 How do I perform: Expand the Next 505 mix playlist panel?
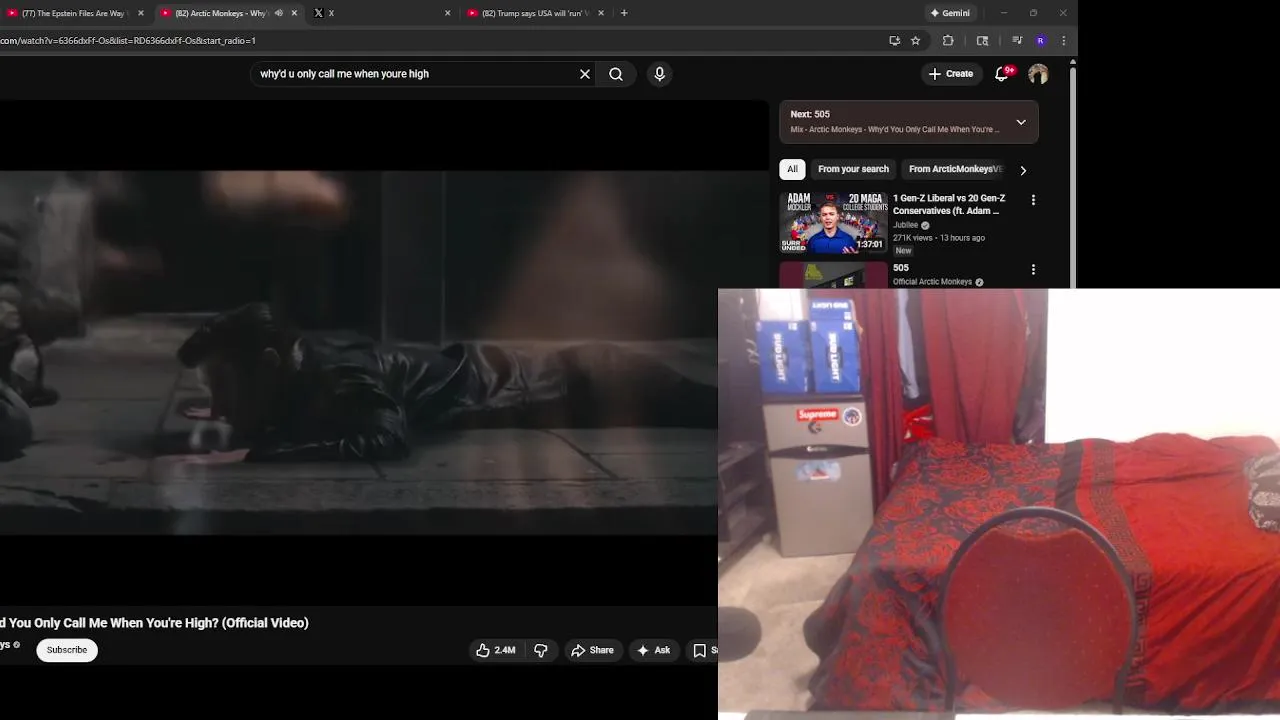click(1021, 122)
